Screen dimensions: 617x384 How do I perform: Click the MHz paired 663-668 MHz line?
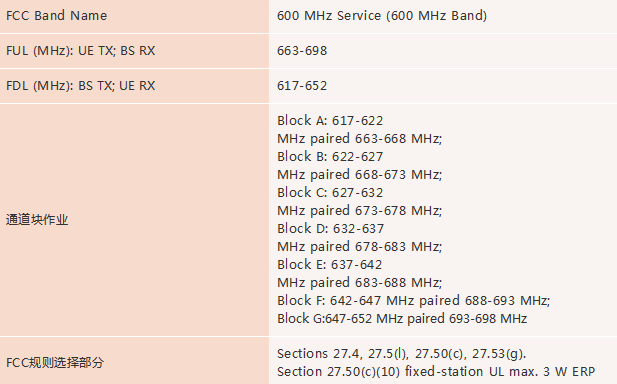click(359, 138)
